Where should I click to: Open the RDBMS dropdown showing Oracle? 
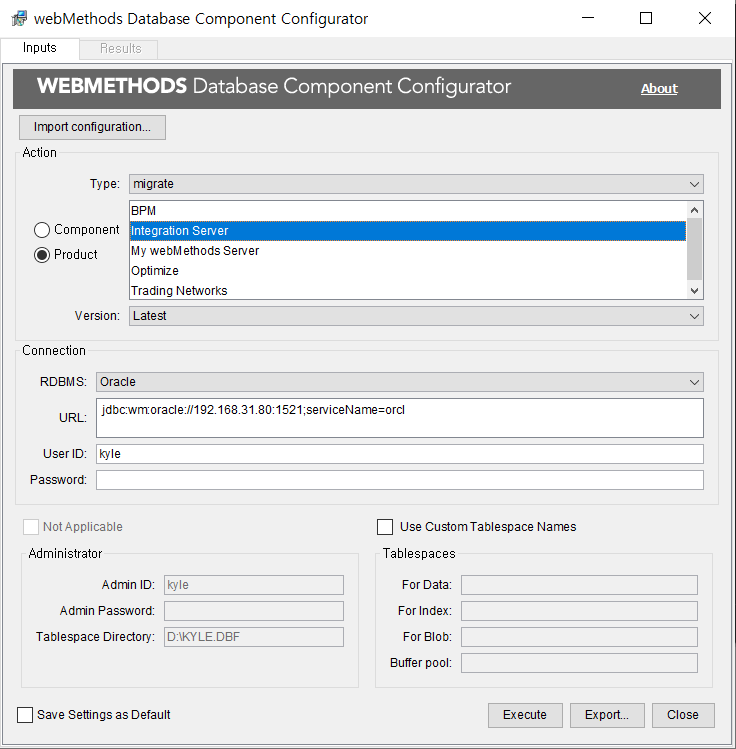(400, 382)
